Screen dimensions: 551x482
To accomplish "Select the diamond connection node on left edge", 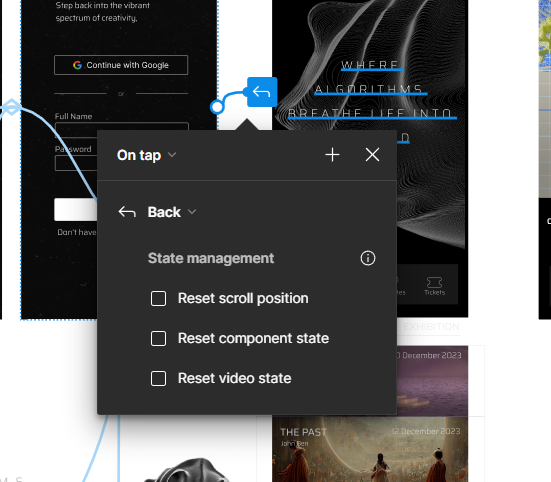I will pos(12,107).
